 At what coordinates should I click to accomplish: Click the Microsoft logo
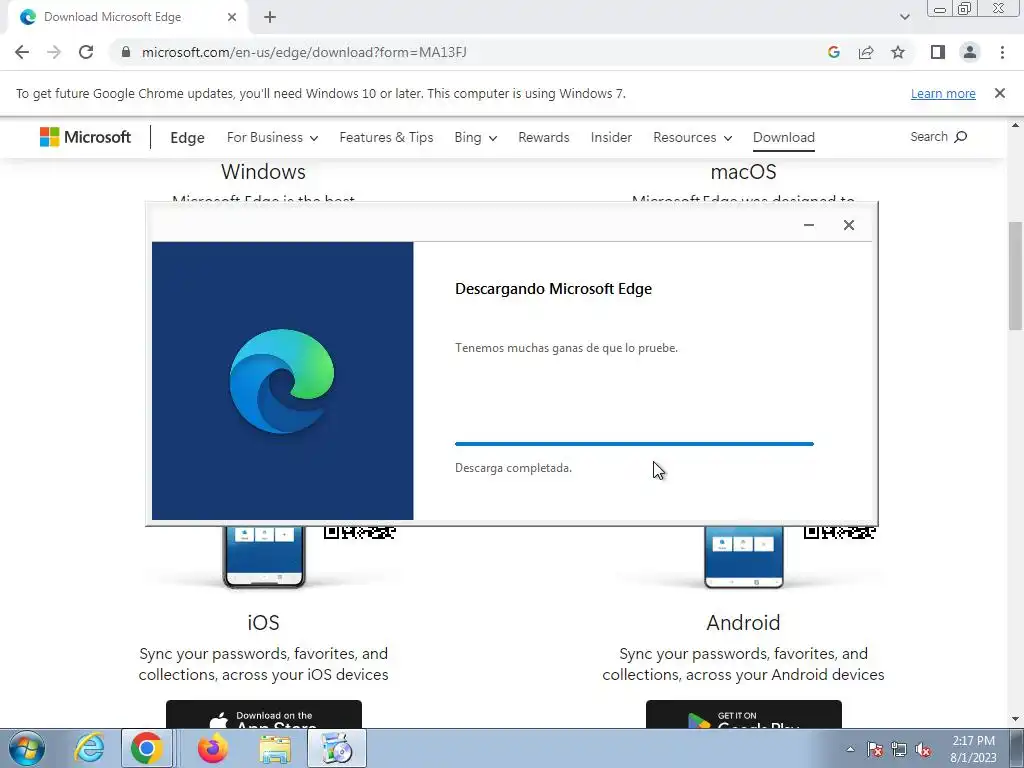point(86,137)
